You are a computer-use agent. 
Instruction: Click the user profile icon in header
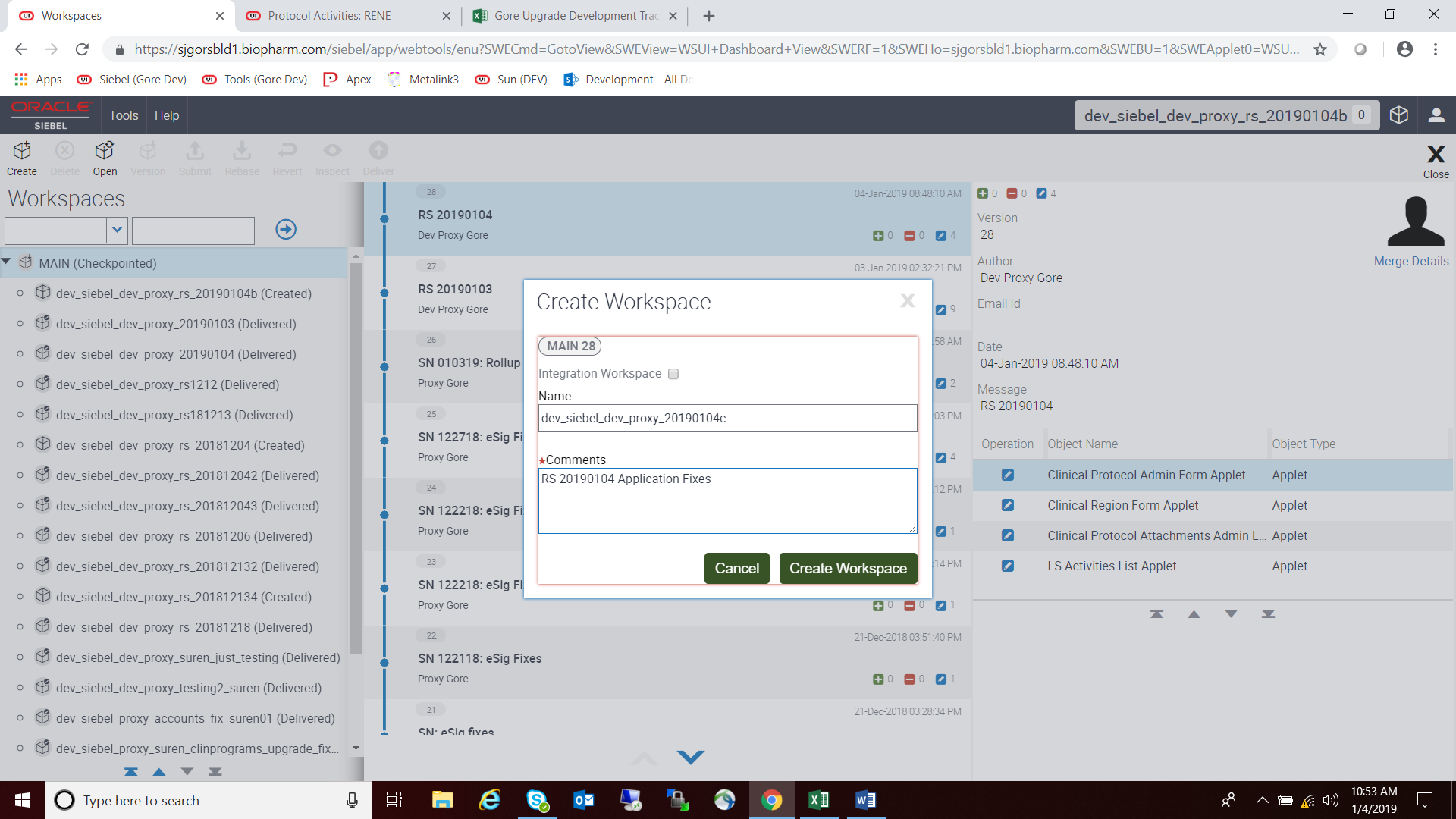(x=1436, y=115)
